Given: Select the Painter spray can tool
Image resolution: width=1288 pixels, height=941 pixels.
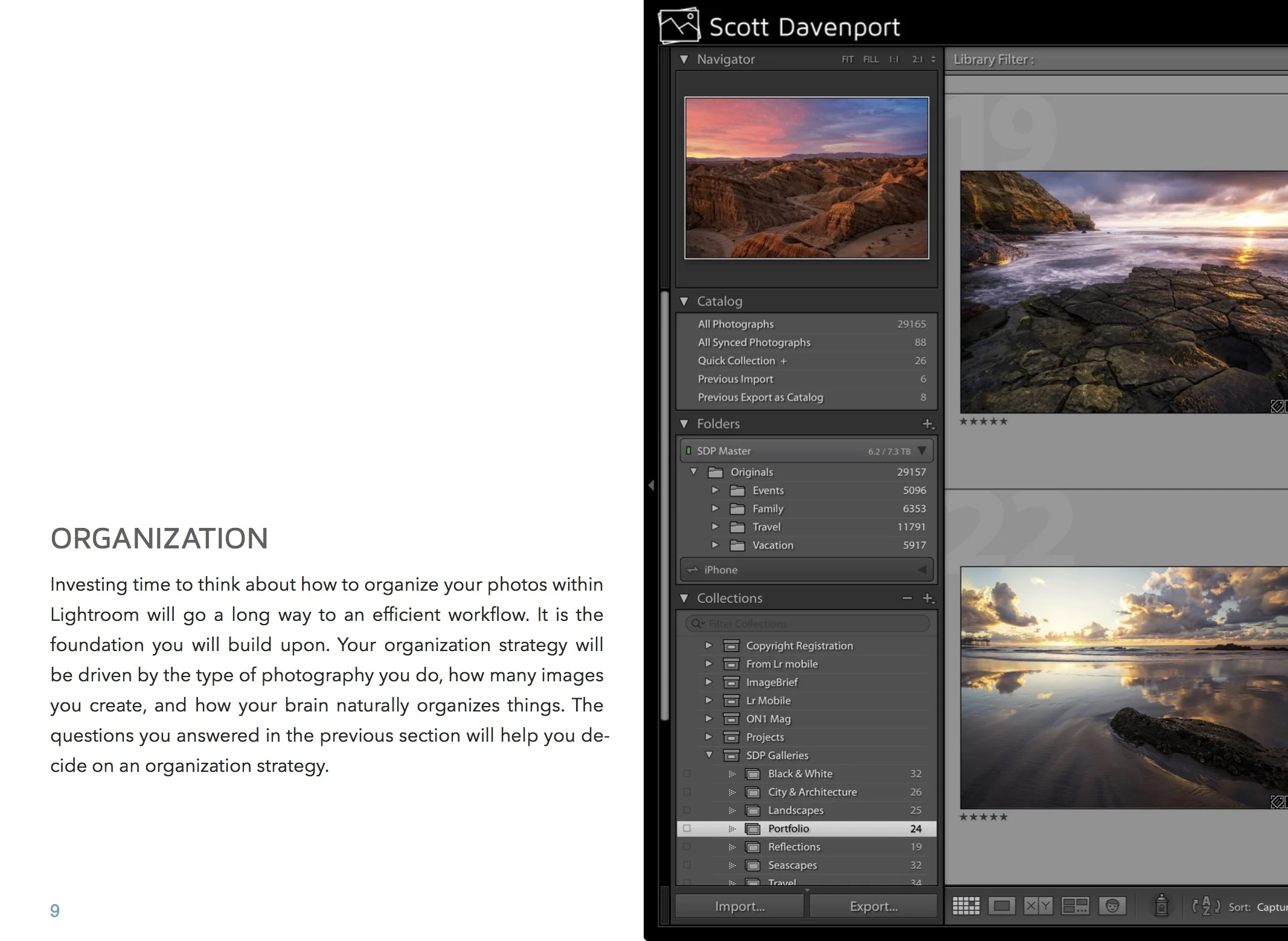Looking at the screenshot, I should click(1161, 905).
